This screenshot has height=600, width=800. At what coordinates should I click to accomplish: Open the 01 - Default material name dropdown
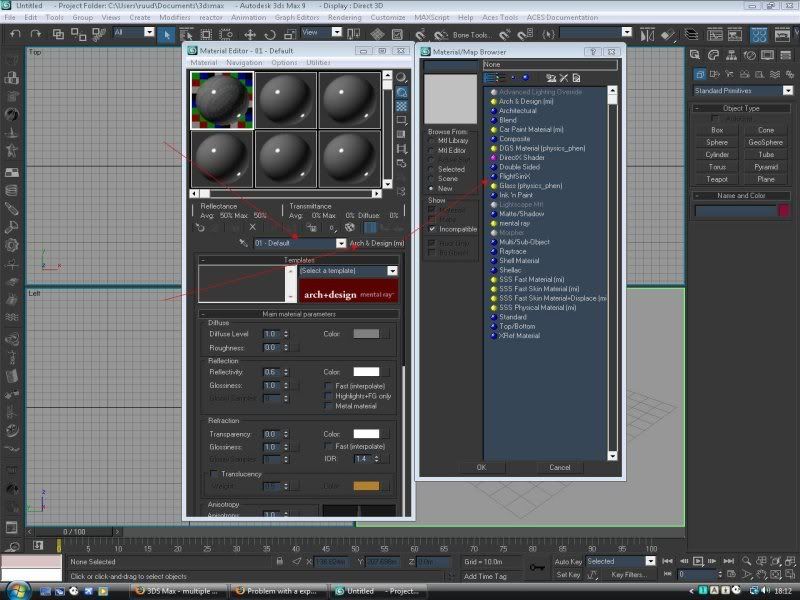[x=341, y=243]
